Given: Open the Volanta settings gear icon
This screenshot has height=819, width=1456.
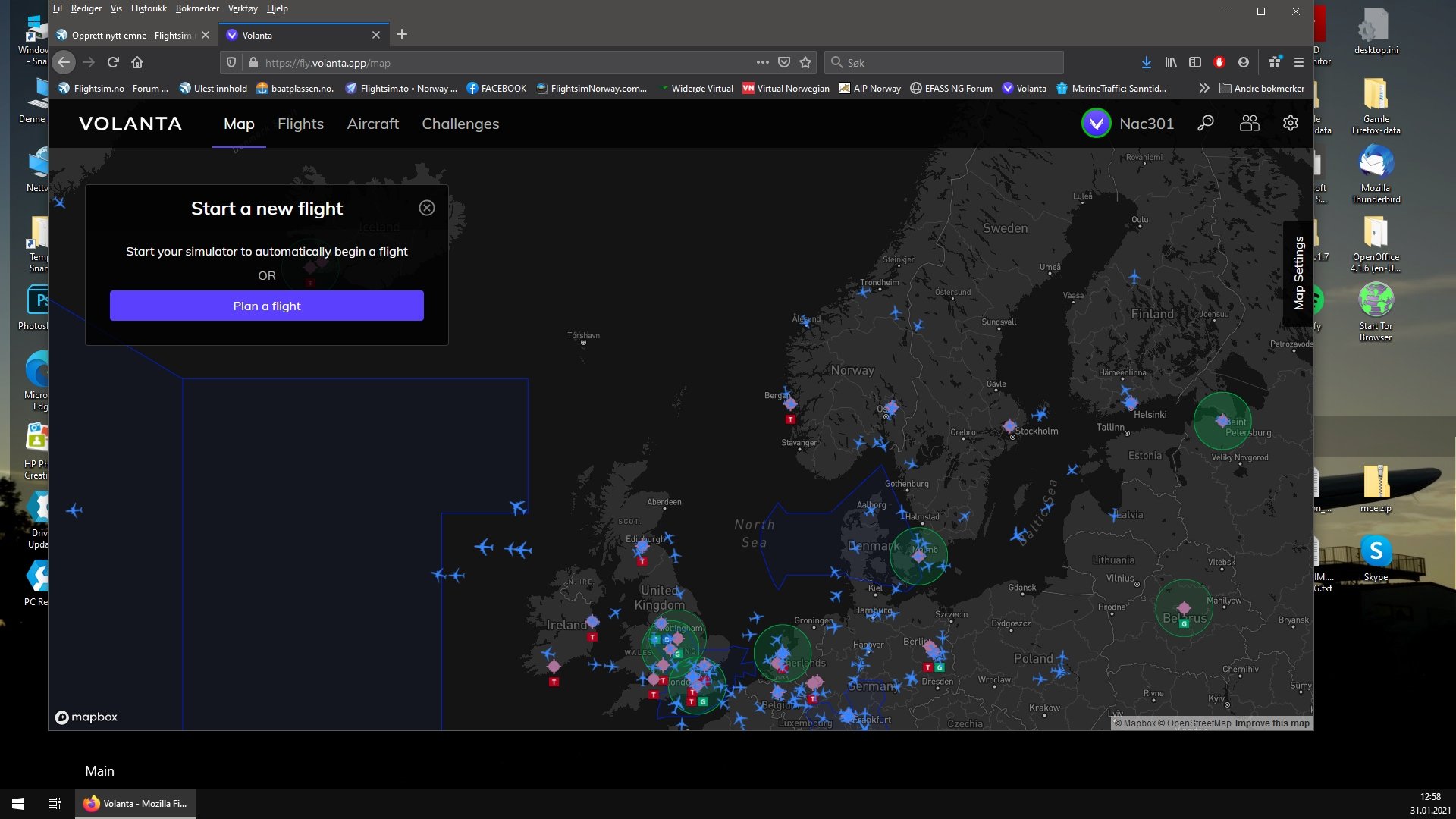Looking at the screenshot, I should pyautogui.click(x=1291, y=123).
